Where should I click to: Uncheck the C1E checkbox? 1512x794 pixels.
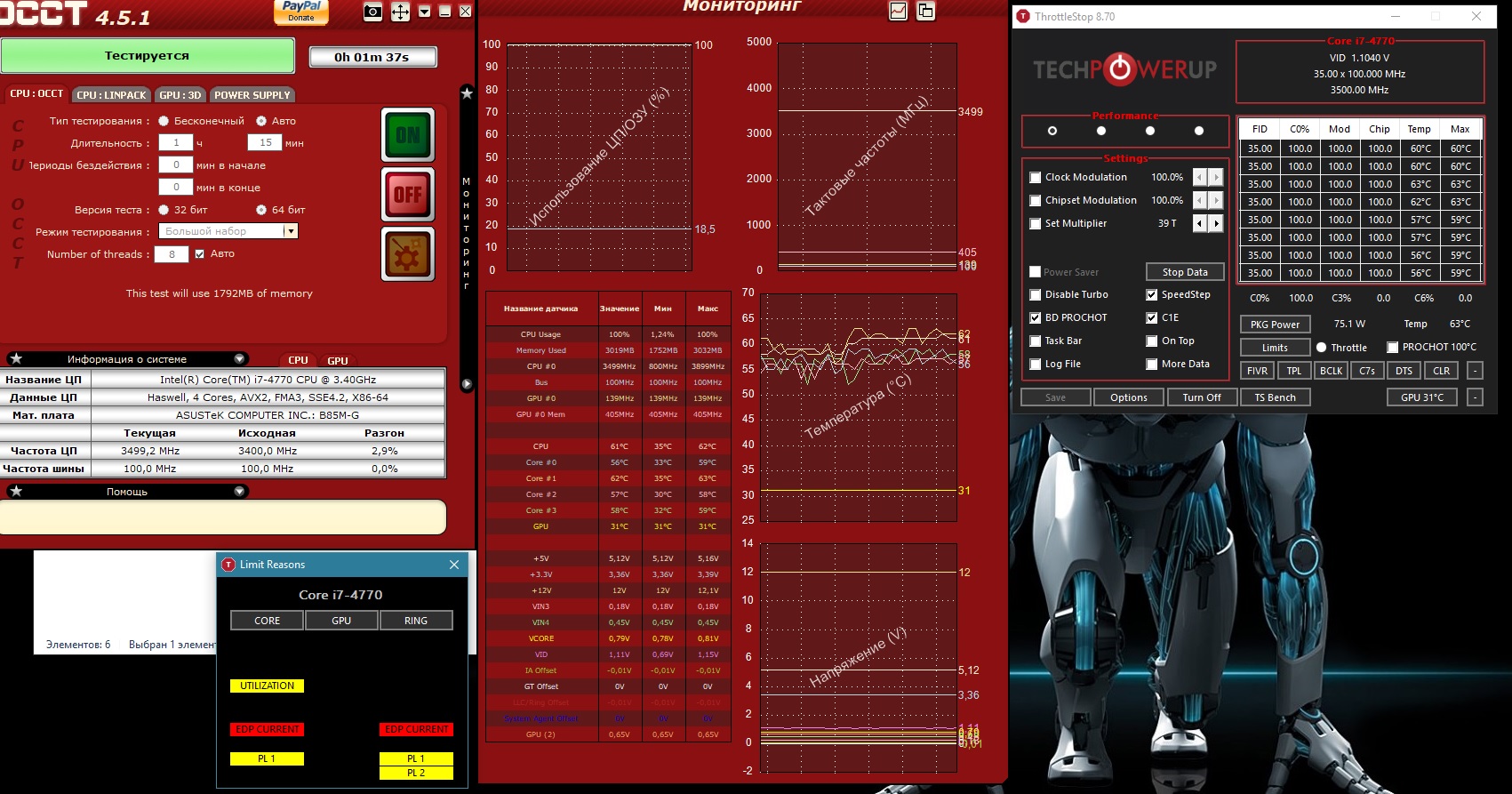click(1151, 317)
